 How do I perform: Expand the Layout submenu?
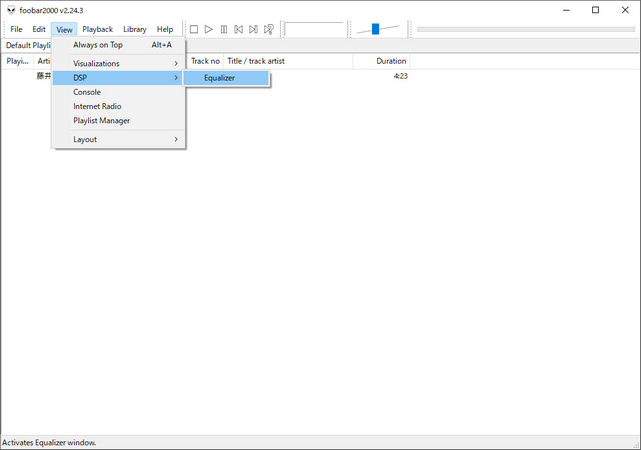pos(119,139)
